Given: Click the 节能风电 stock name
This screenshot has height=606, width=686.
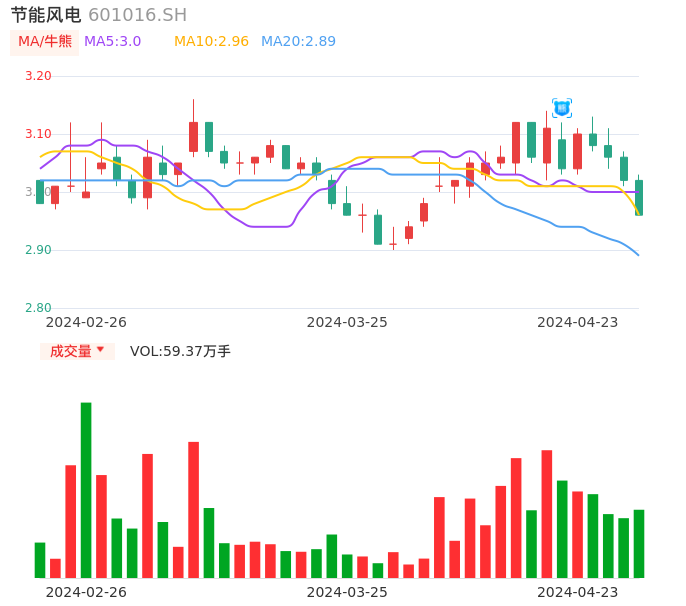Looking at the screenshot, I should point(46,15).
